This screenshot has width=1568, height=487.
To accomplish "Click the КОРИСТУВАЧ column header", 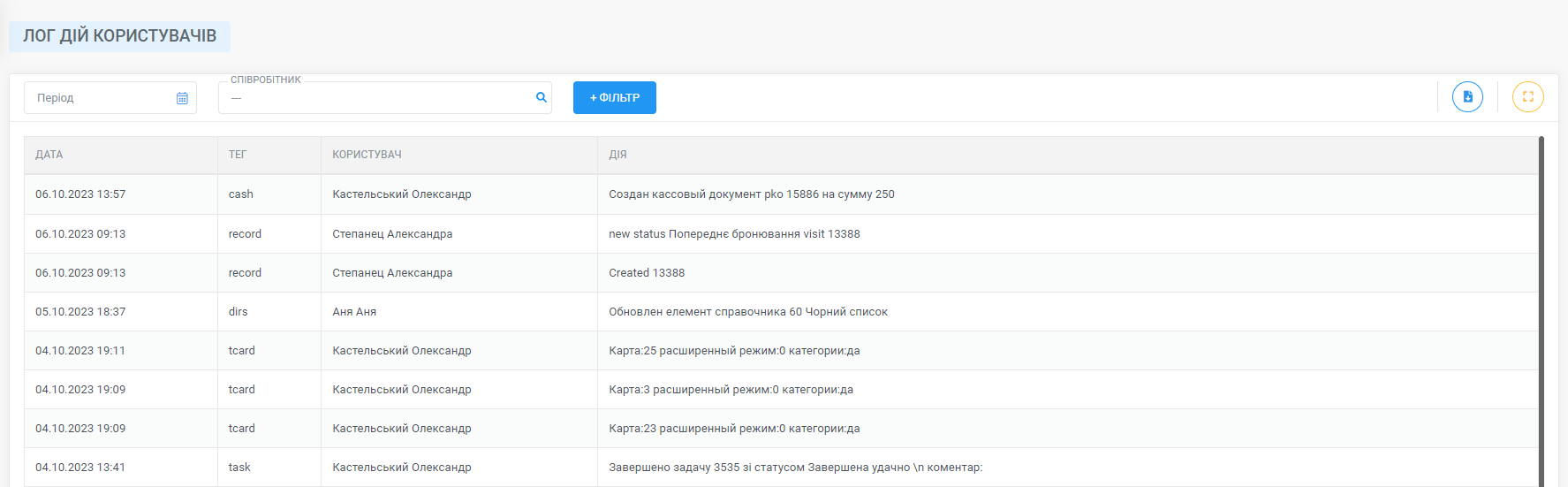I will coord(367,155).
